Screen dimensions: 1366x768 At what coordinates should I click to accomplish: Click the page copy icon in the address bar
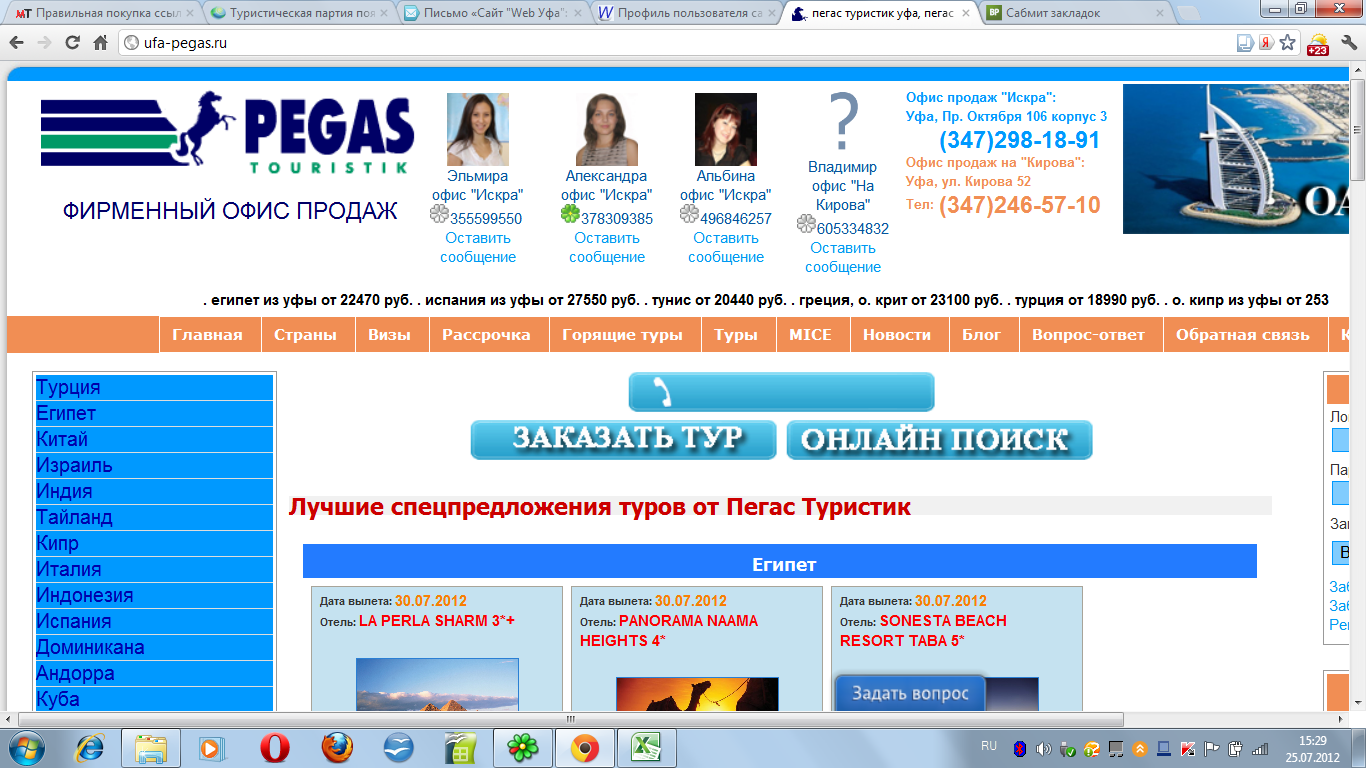click(1245, 43)
